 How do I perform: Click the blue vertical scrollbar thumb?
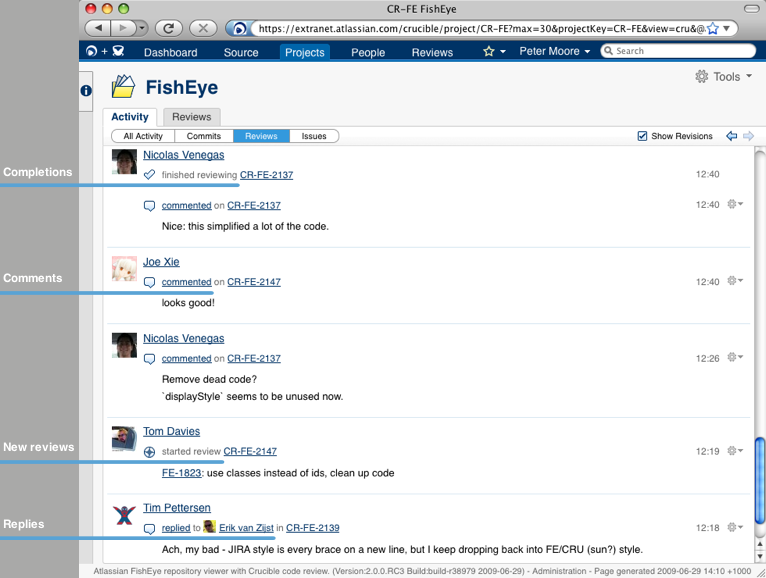pos(760,480)
